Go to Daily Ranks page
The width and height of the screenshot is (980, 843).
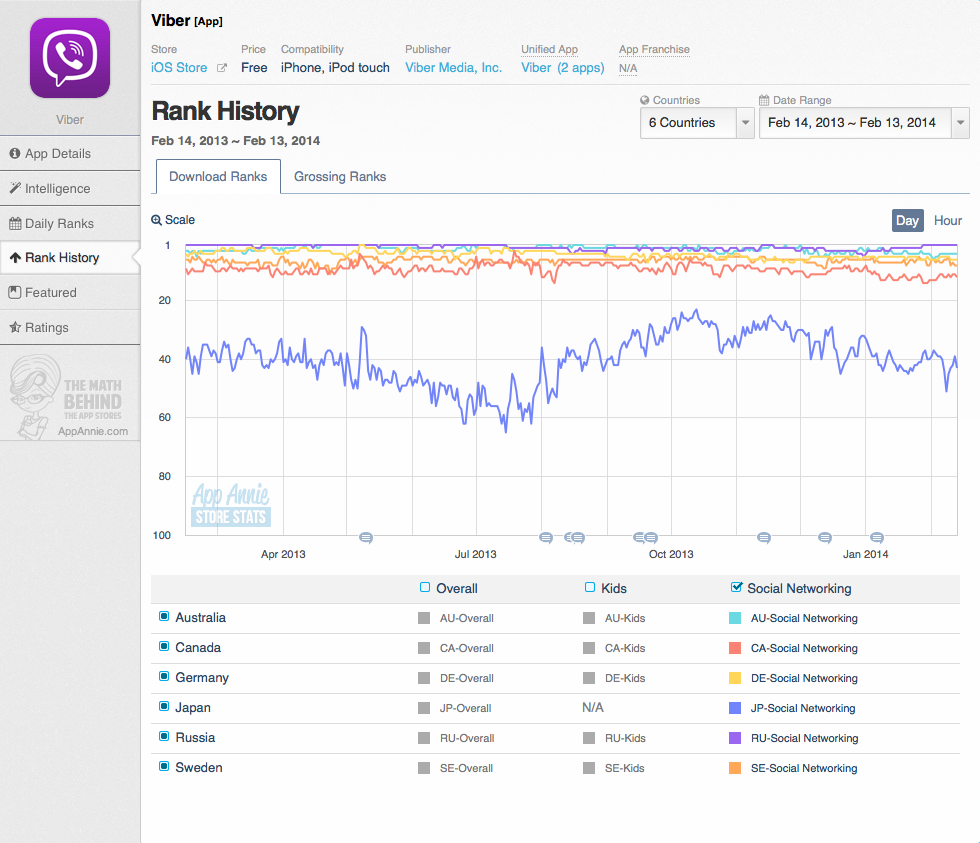click(70, 223)
